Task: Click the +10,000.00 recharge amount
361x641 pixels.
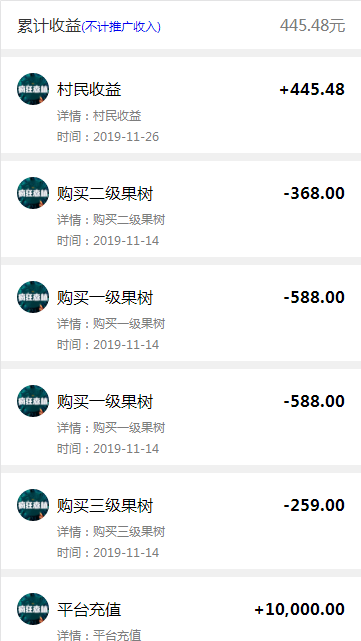Action: 299,610
